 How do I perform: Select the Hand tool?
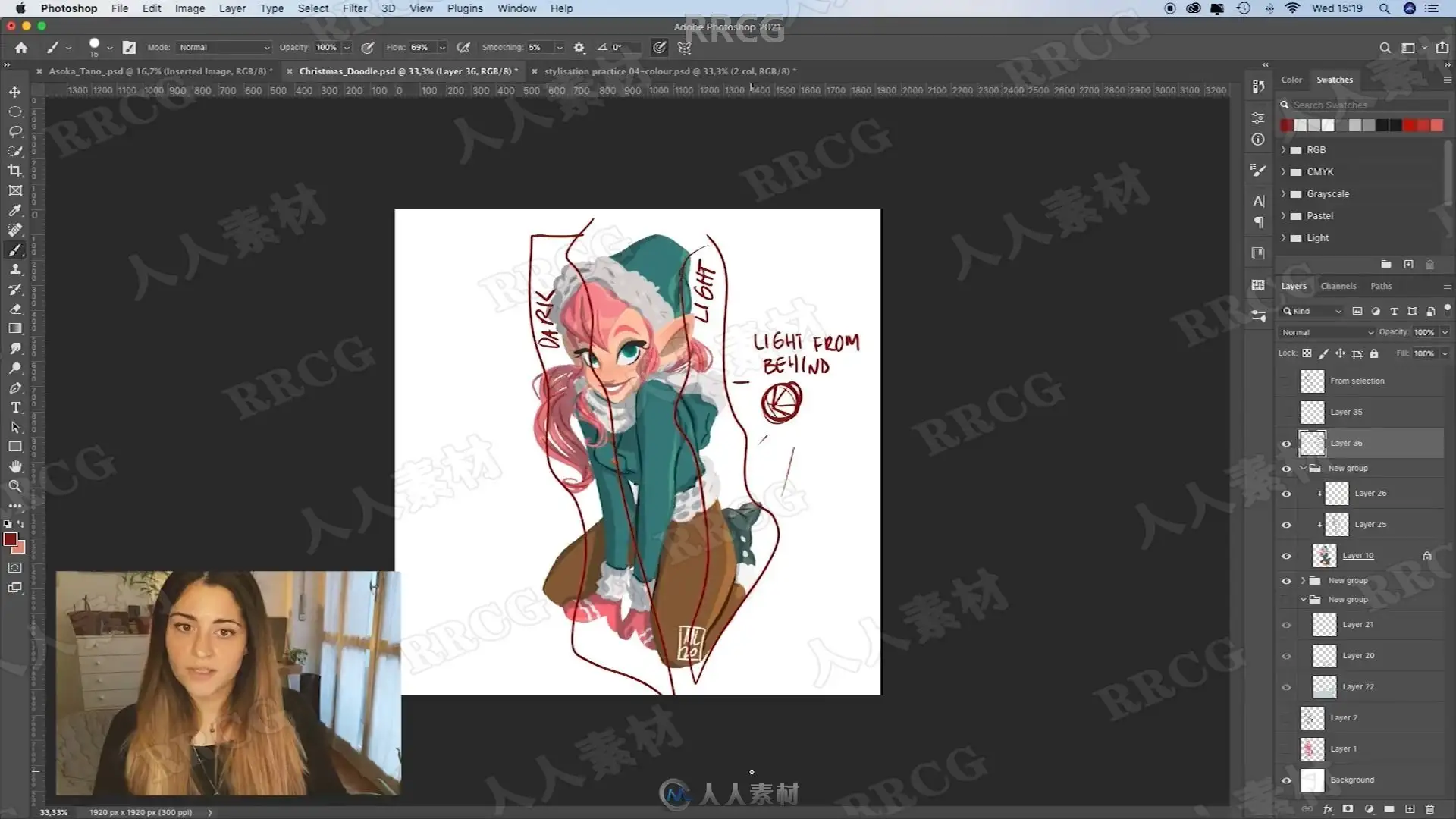pyautogui.click(x=15, y=466)
